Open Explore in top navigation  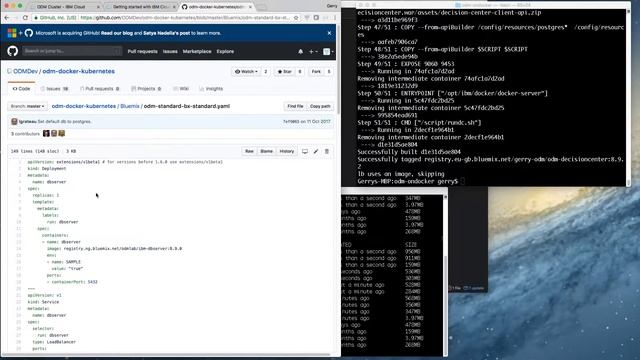pyautogui.click(x=225, y=52)
